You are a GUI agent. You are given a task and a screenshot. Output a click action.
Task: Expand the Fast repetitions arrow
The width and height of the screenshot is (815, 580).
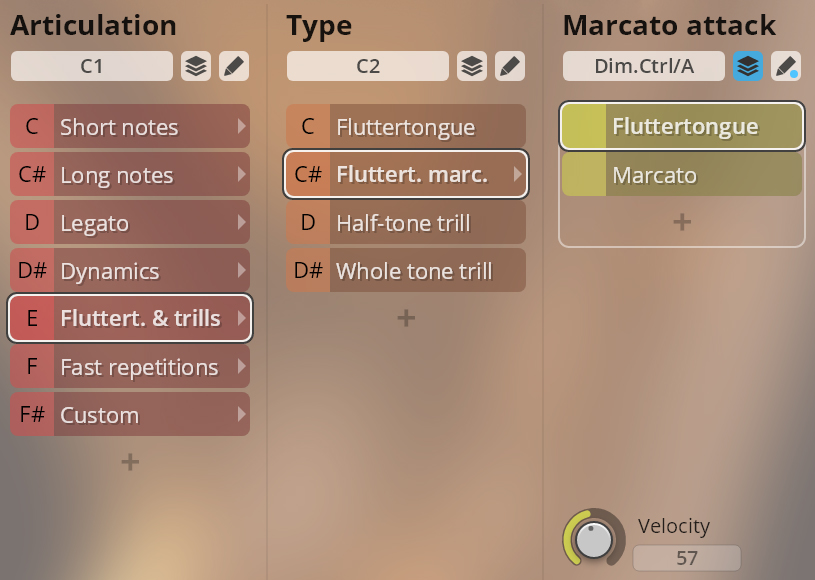pos(241,366)
